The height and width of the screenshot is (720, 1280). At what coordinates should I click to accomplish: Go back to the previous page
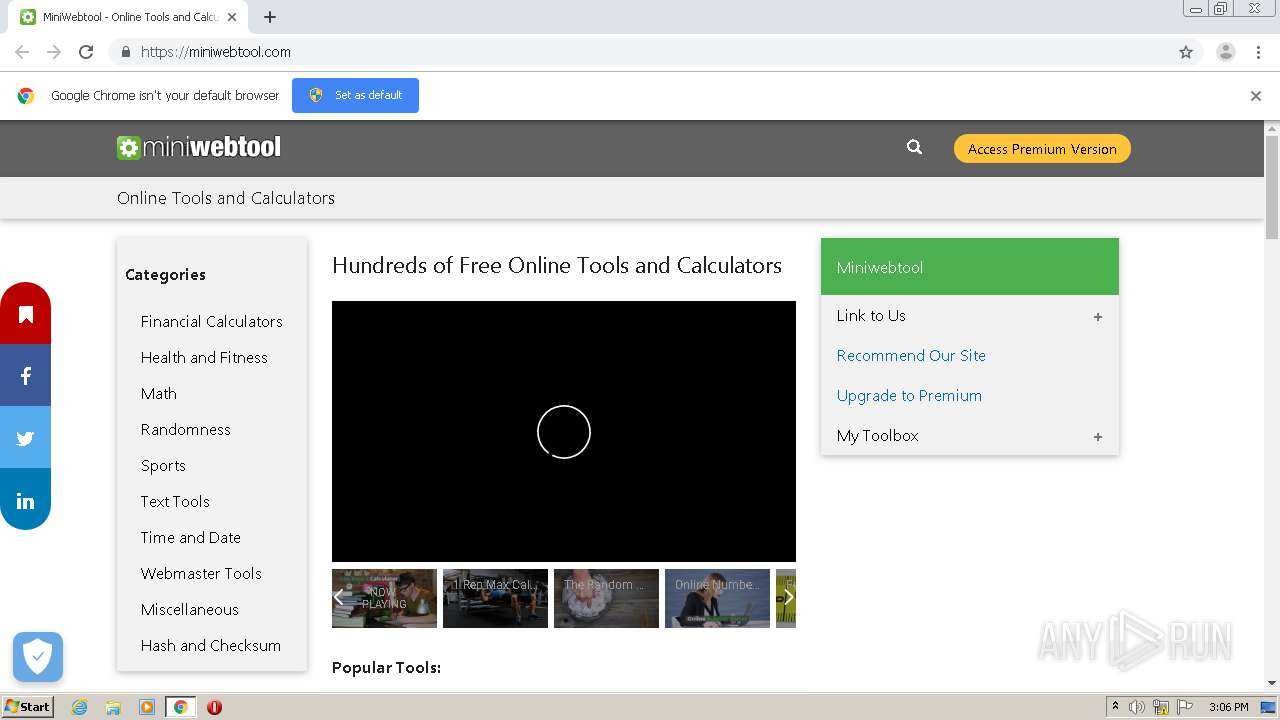click(22, 52)
